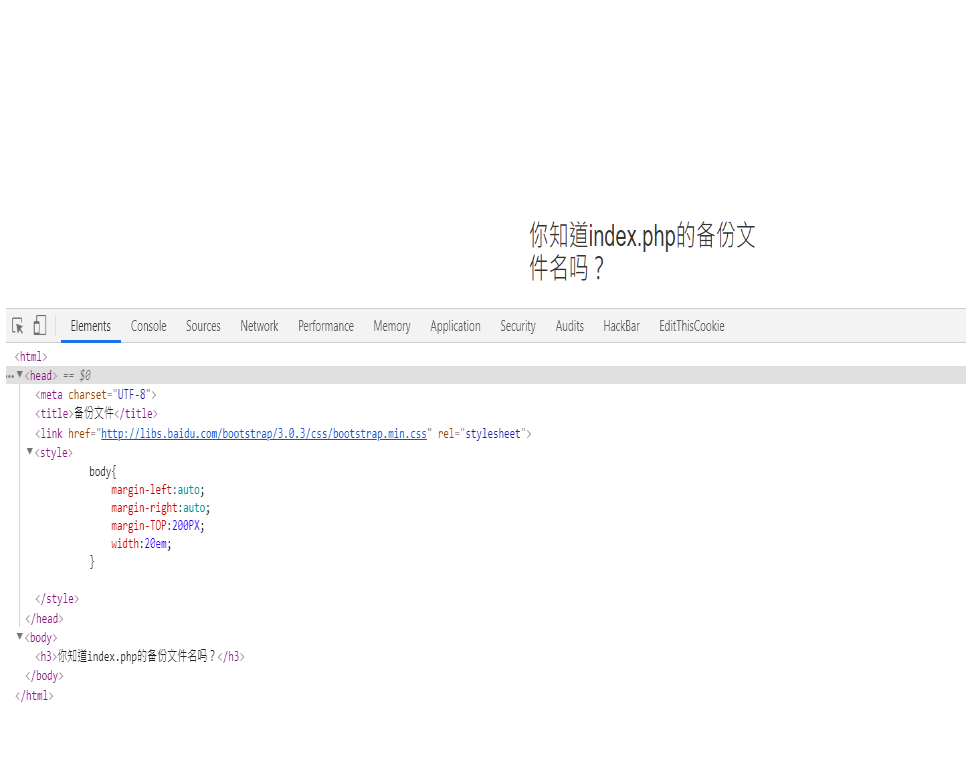Select the title 备份文件 line
Screen dimensions: 968x757
96,414
